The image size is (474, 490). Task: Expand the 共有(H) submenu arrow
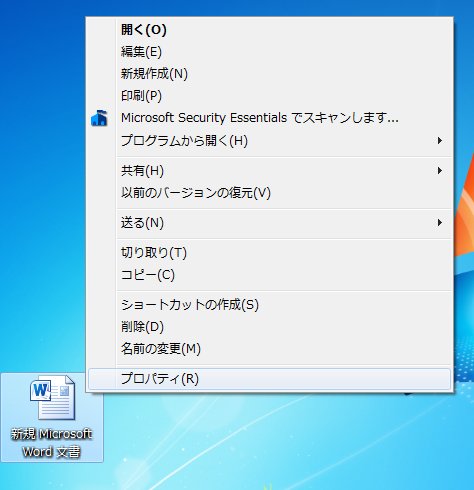[440, 171]
